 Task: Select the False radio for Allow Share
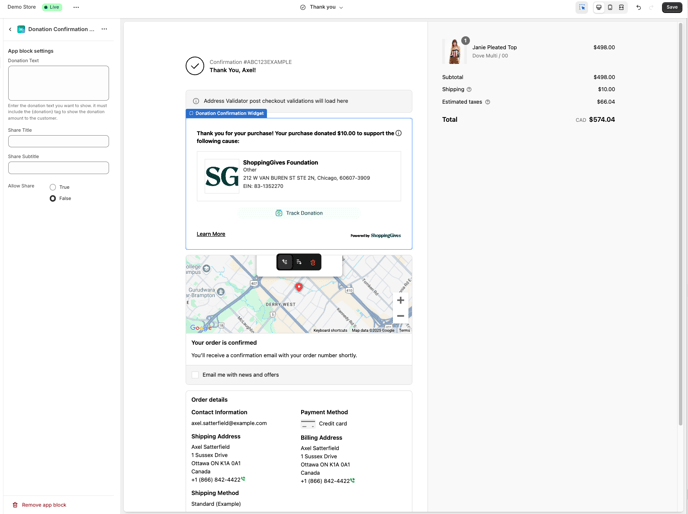pos(53,198)
